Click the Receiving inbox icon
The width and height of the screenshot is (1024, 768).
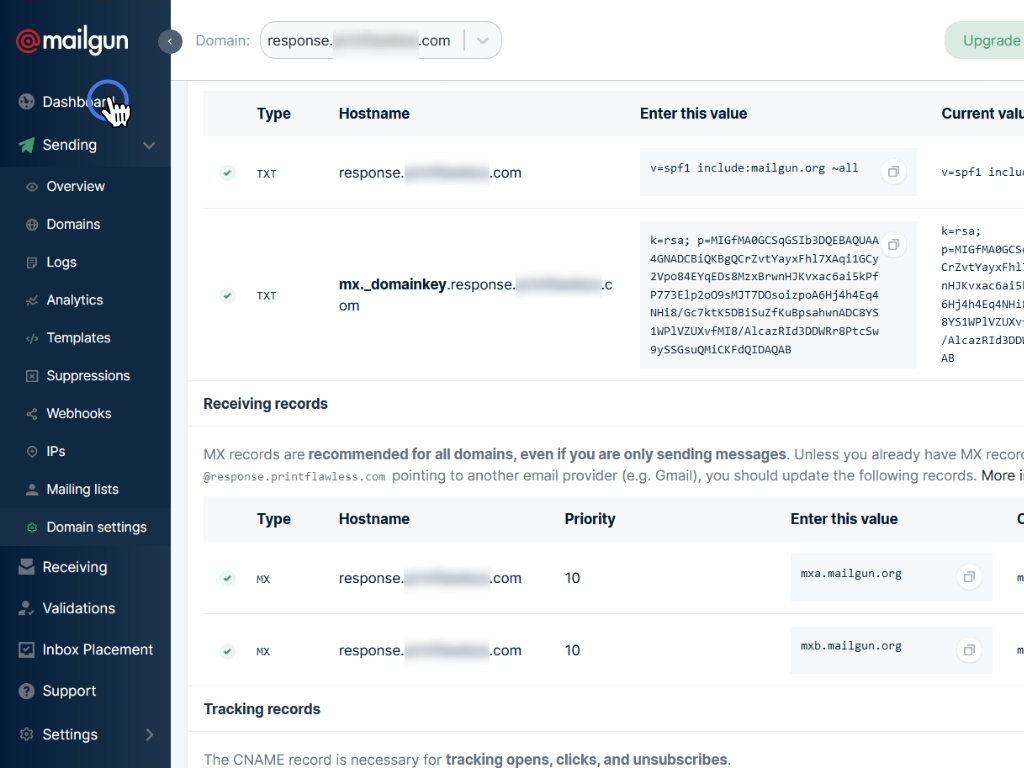[x=26, y=567]
